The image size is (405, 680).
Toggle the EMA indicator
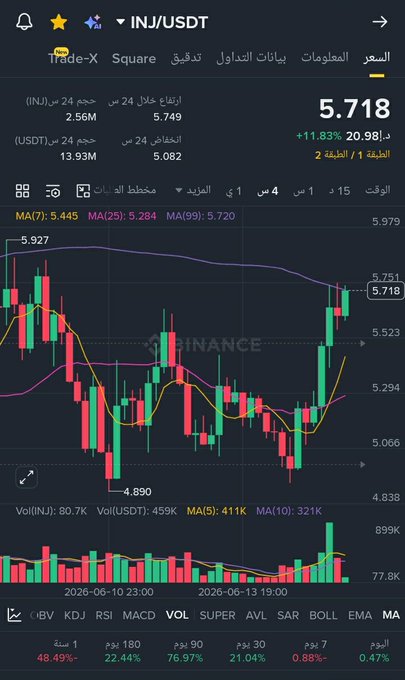(360, 615)
